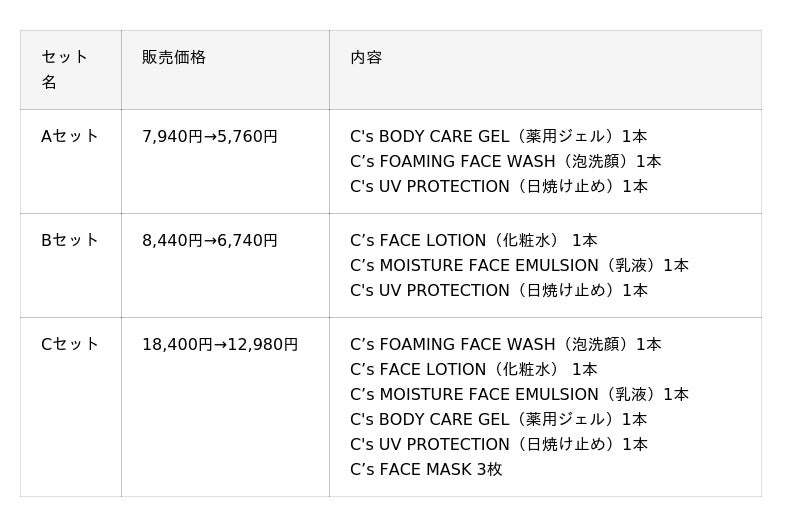Click FOAMING FACE WASH line in Aセット
Image resolution: width=800 pixels, height=527 pixels.
[x=505, y=161]
